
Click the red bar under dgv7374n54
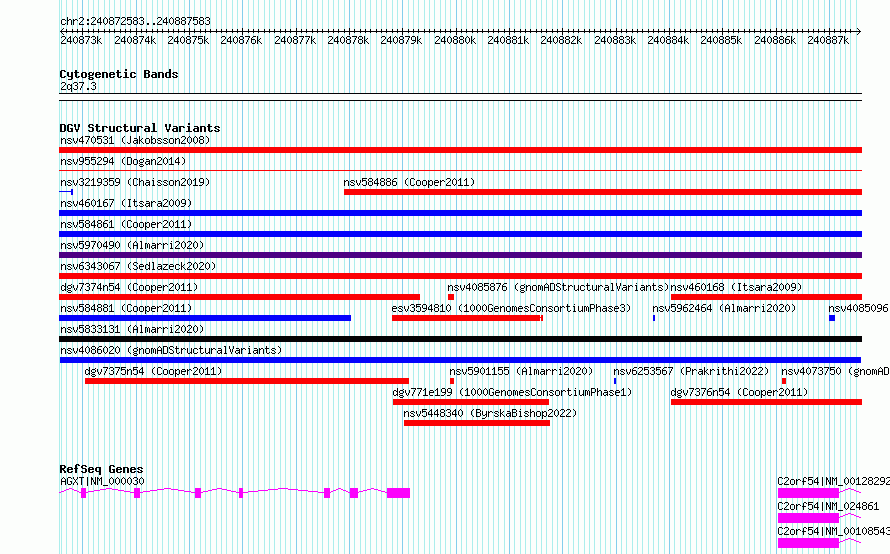(x=240, y=297)
